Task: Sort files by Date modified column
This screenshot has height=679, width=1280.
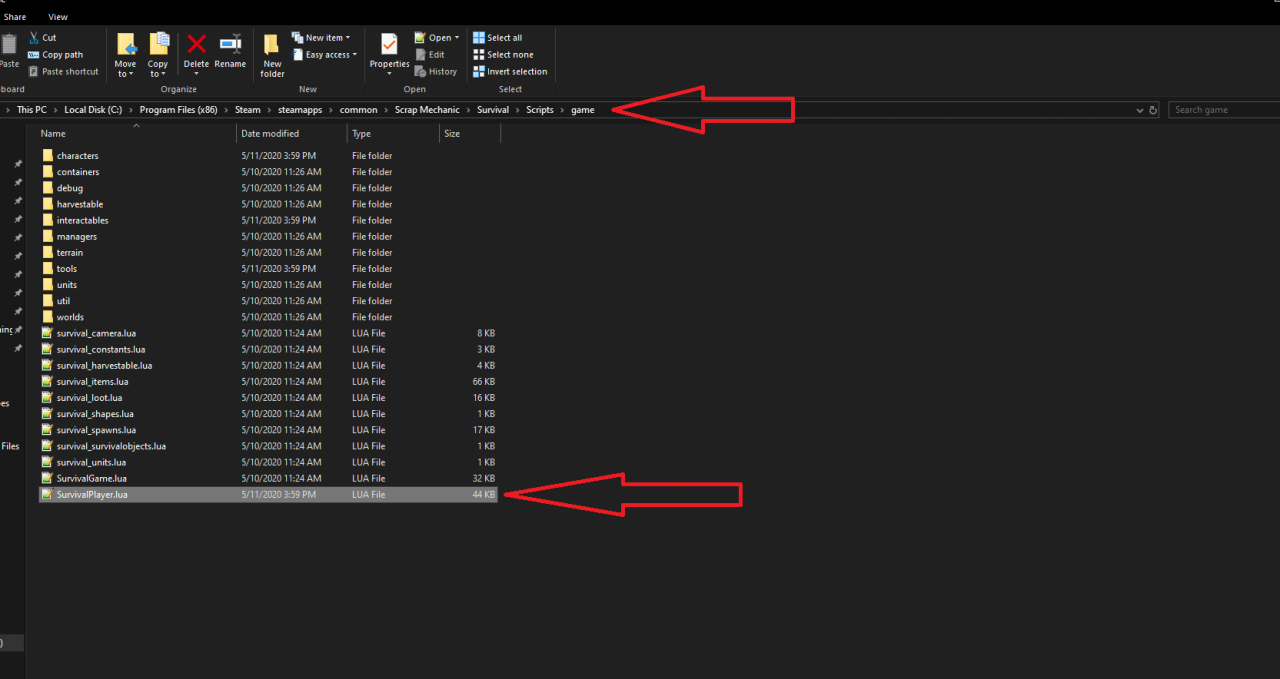Action: click(x=269, y=134)
